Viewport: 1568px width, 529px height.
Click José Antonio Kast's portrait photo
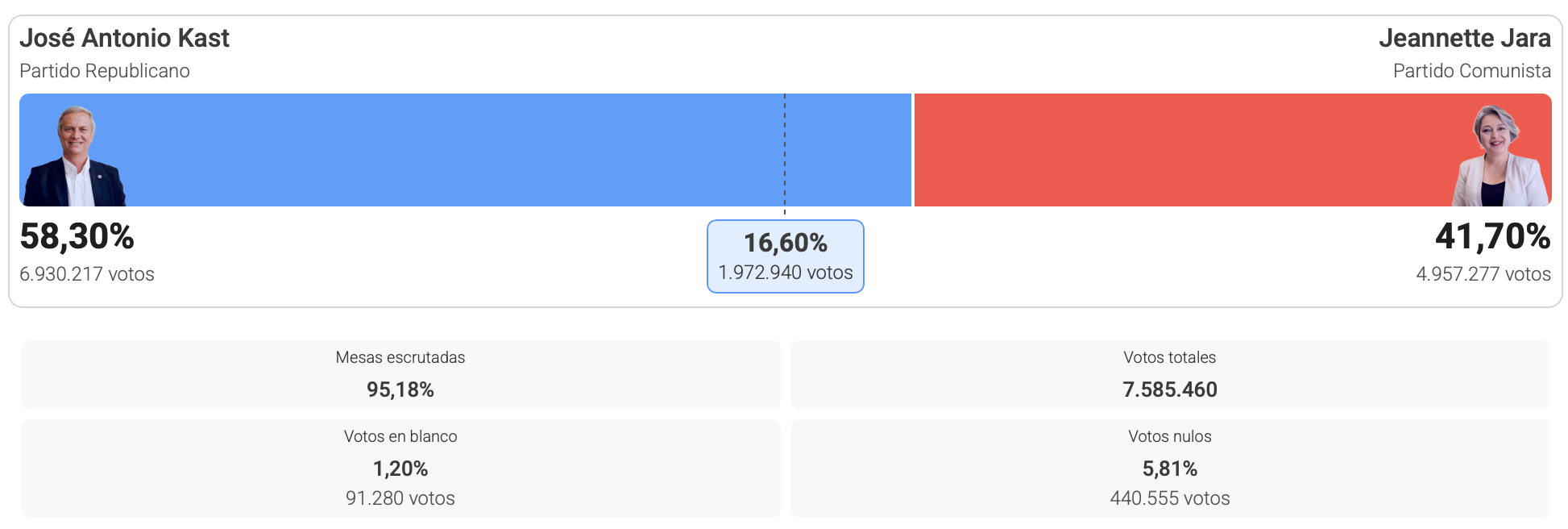(x=75, y=156)
